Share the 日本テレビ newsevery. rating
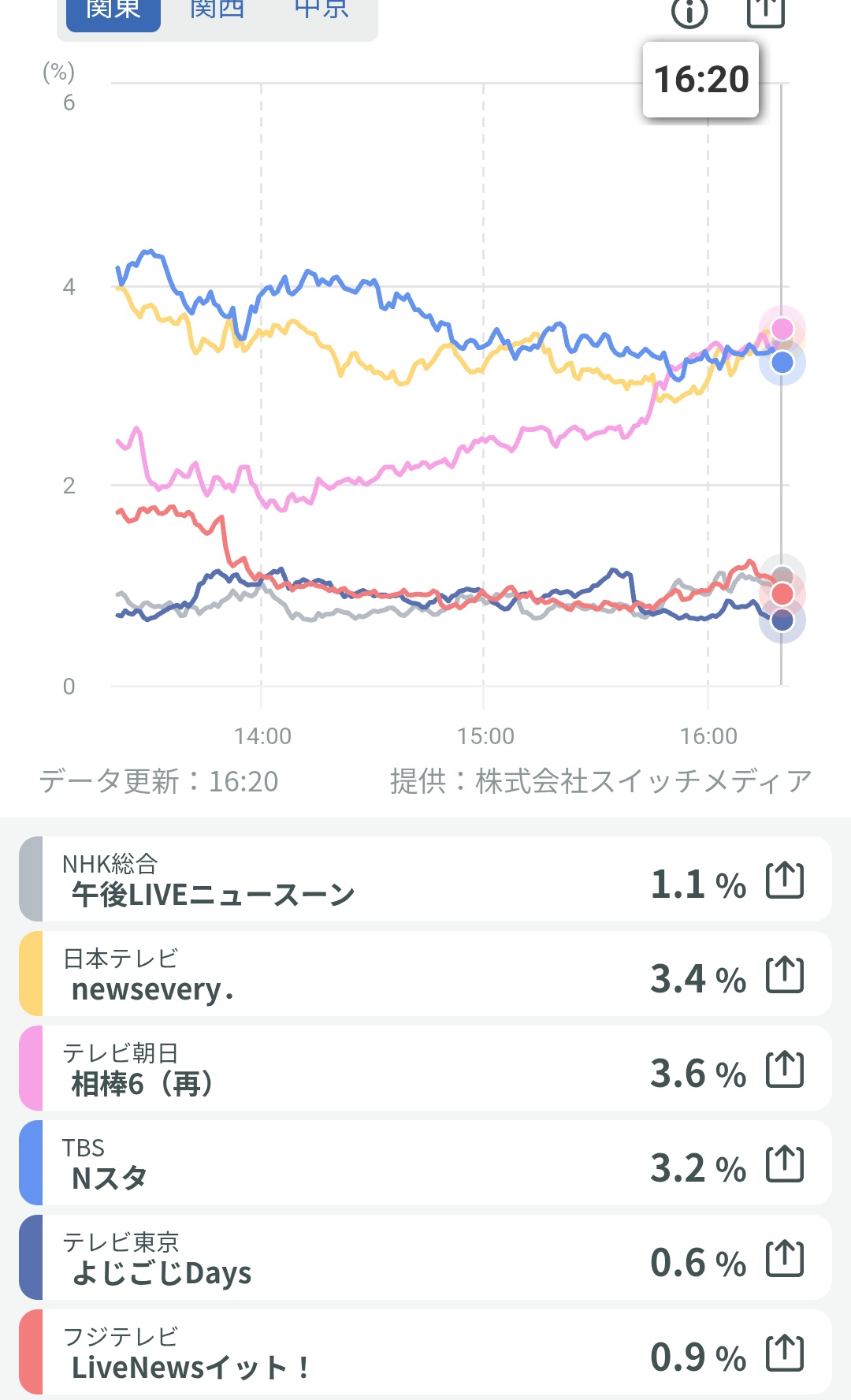The width and height of the screenshot is (851, 1400). pos(785,975)
